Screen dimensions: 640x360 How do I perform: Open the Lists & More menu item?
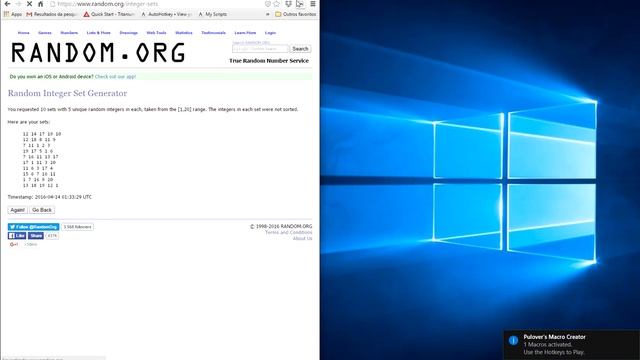coord(98,33)
